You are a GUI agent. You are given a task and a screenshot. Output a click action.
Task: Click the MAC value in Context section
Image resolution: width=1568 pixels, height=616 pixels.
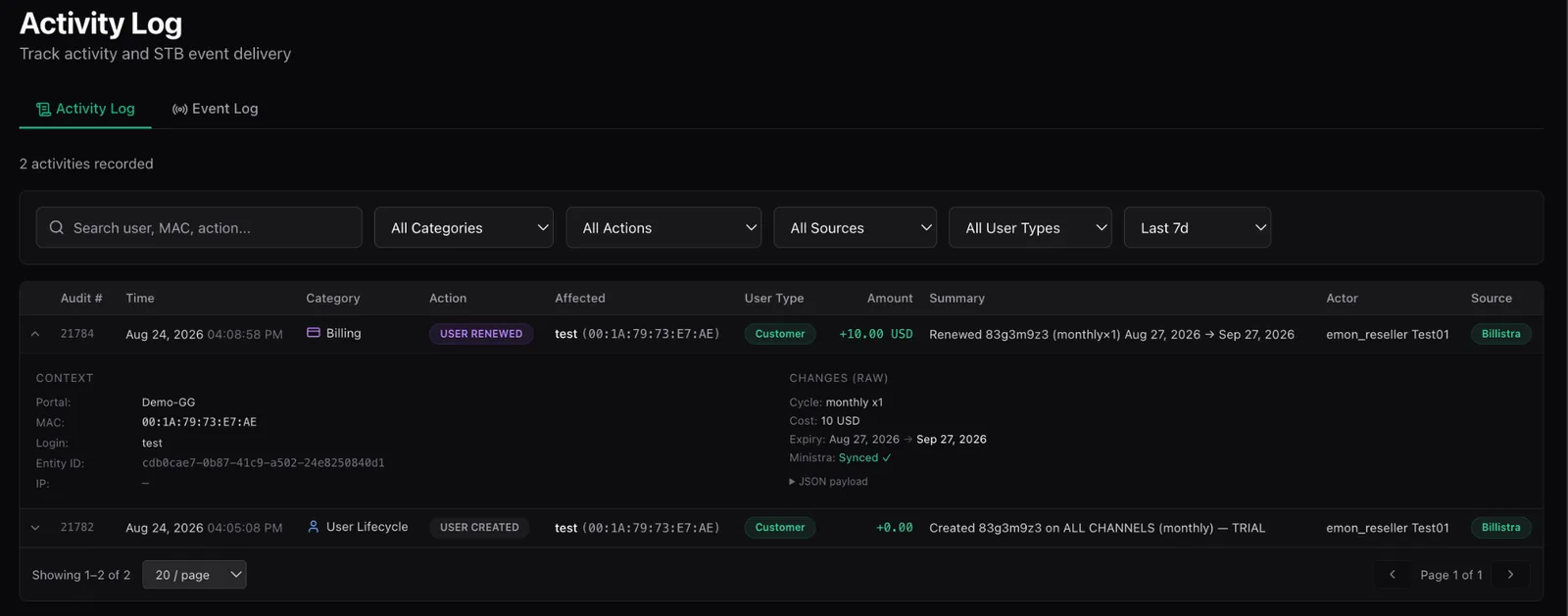coord(199,422)
